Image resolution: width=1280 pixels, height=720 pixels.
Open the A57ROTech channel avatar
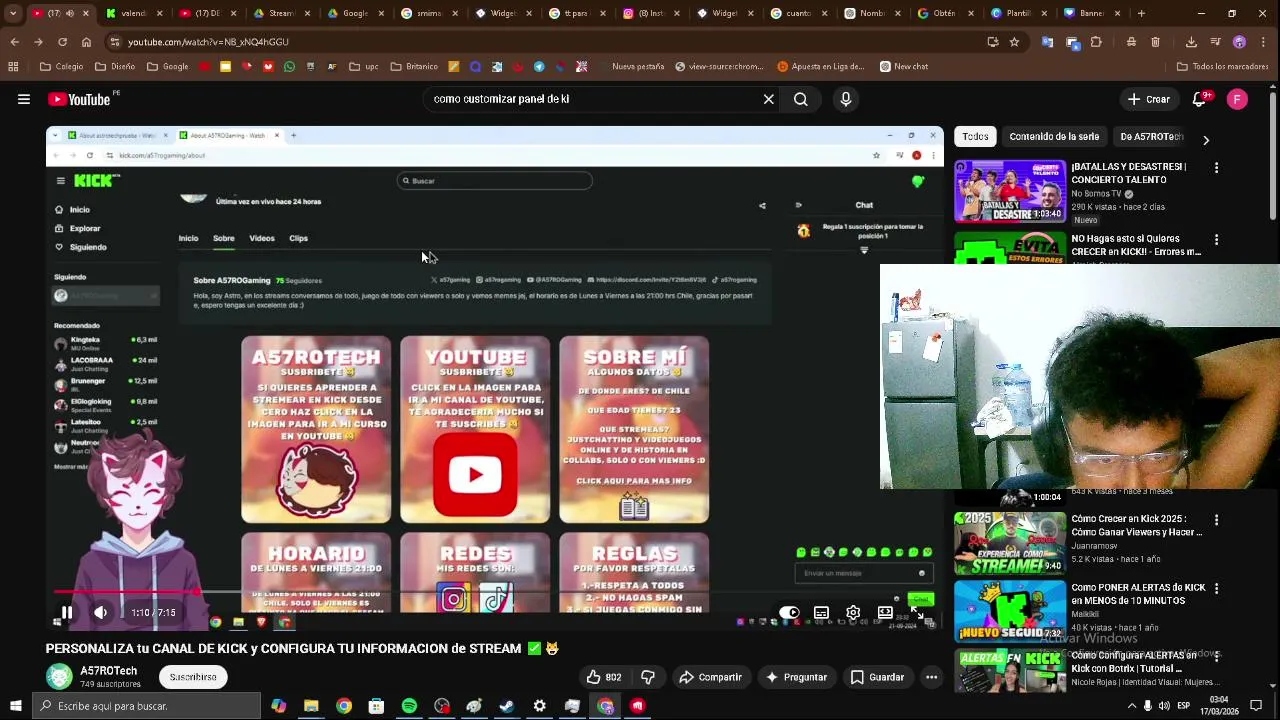[x=59, y=677]
